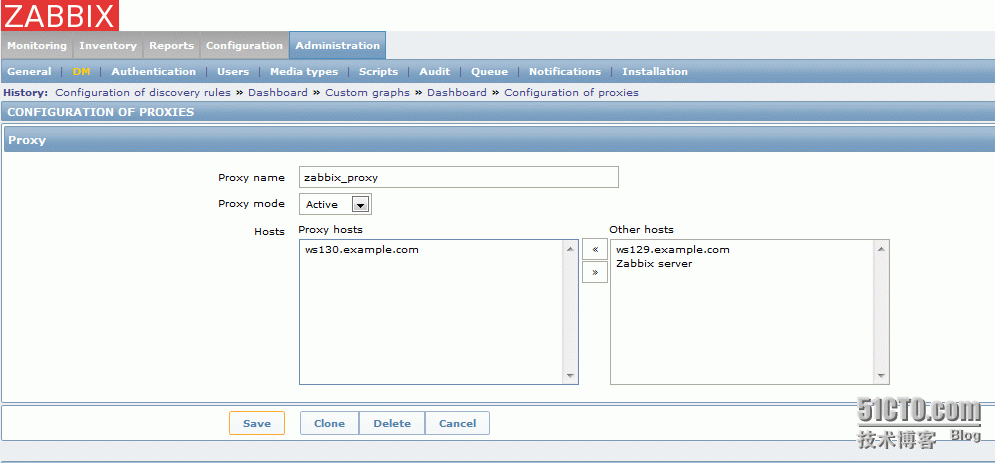Viewport: 995px width, 463px height.
Task: Open Users submenu
Action: click(x=233, y=72)
